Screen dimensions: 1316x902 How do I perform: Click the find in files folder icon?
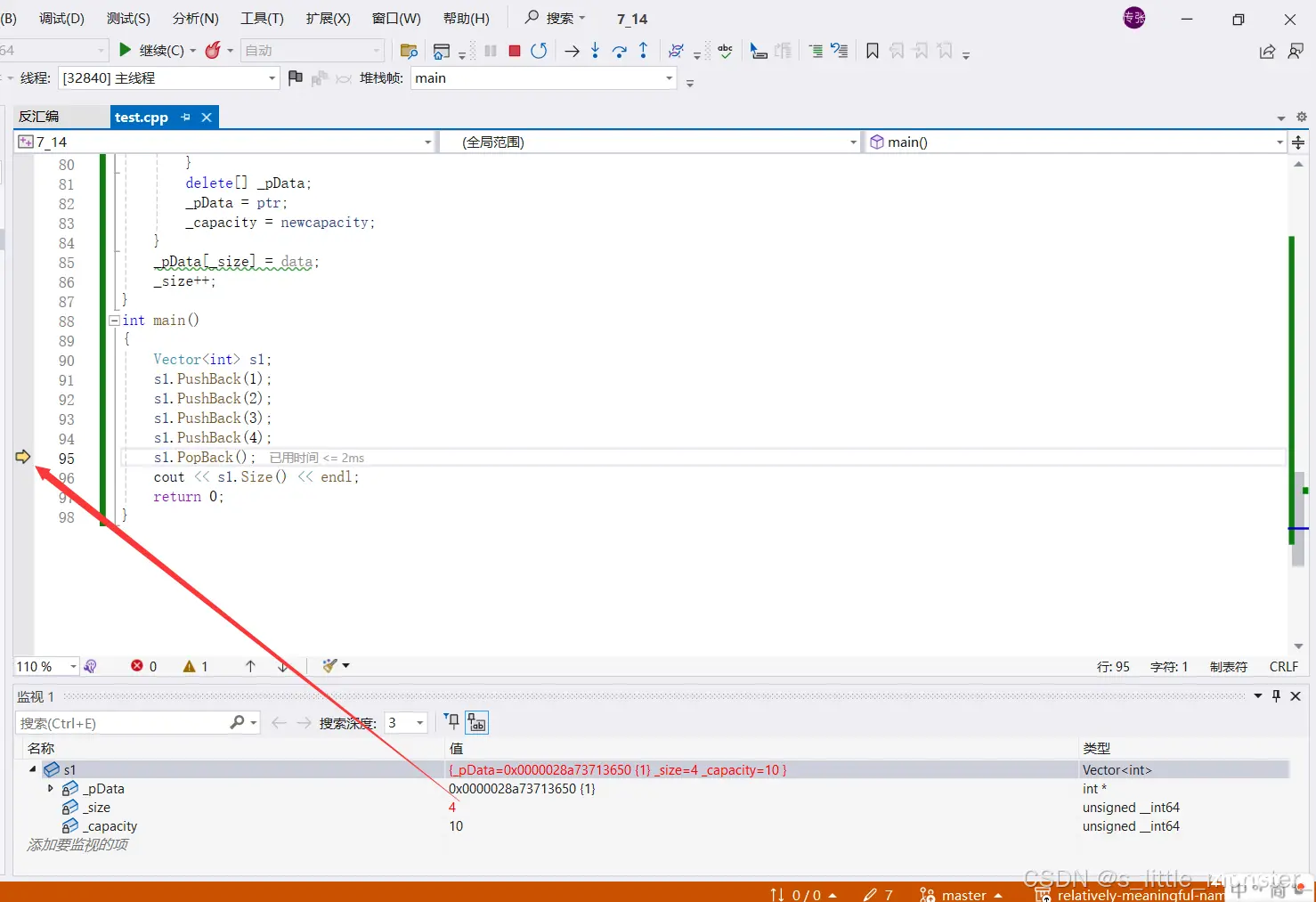pos(409,51)
